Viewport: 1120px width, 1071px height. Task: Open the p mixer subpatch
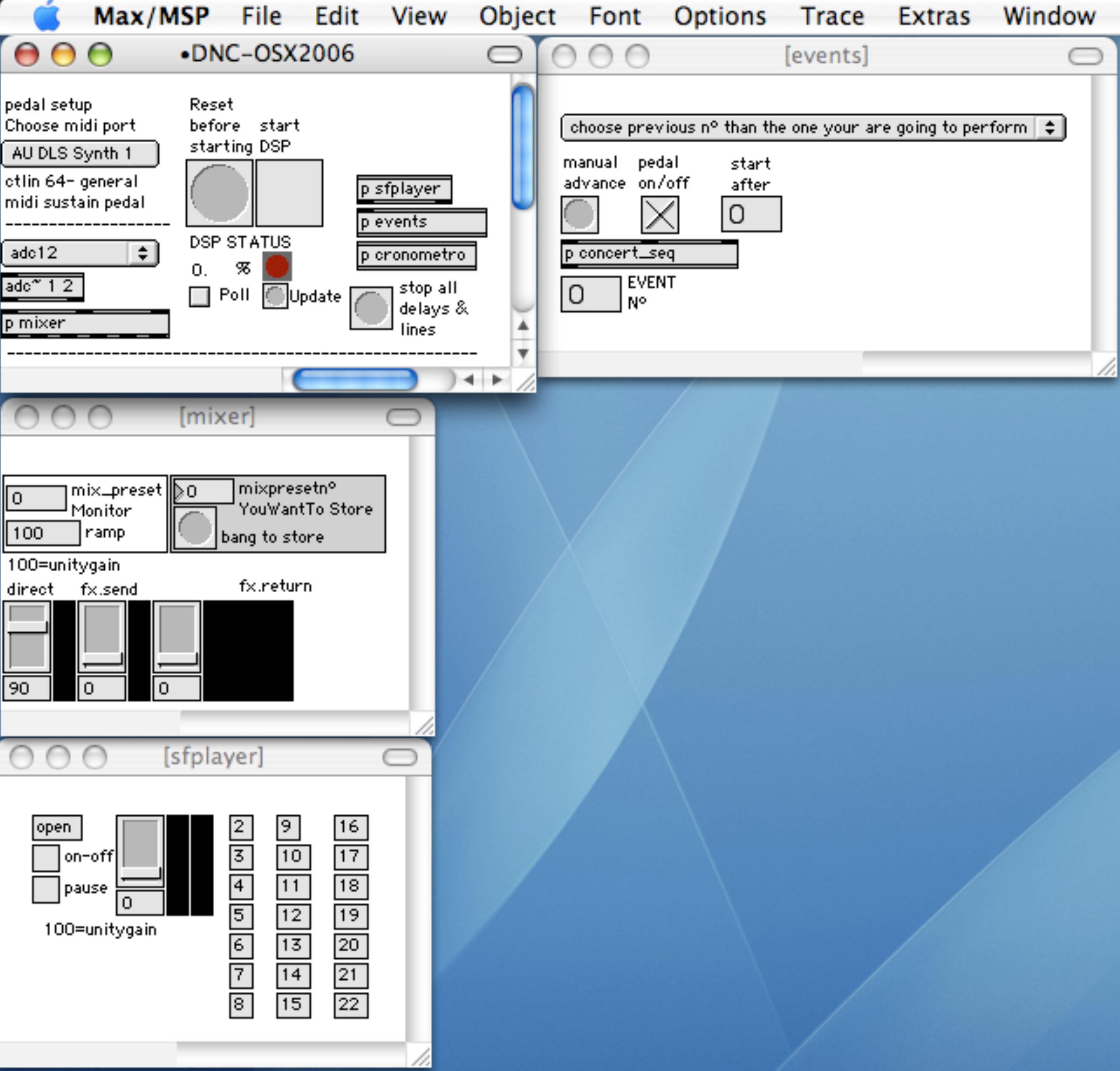[x=86, y=324]
